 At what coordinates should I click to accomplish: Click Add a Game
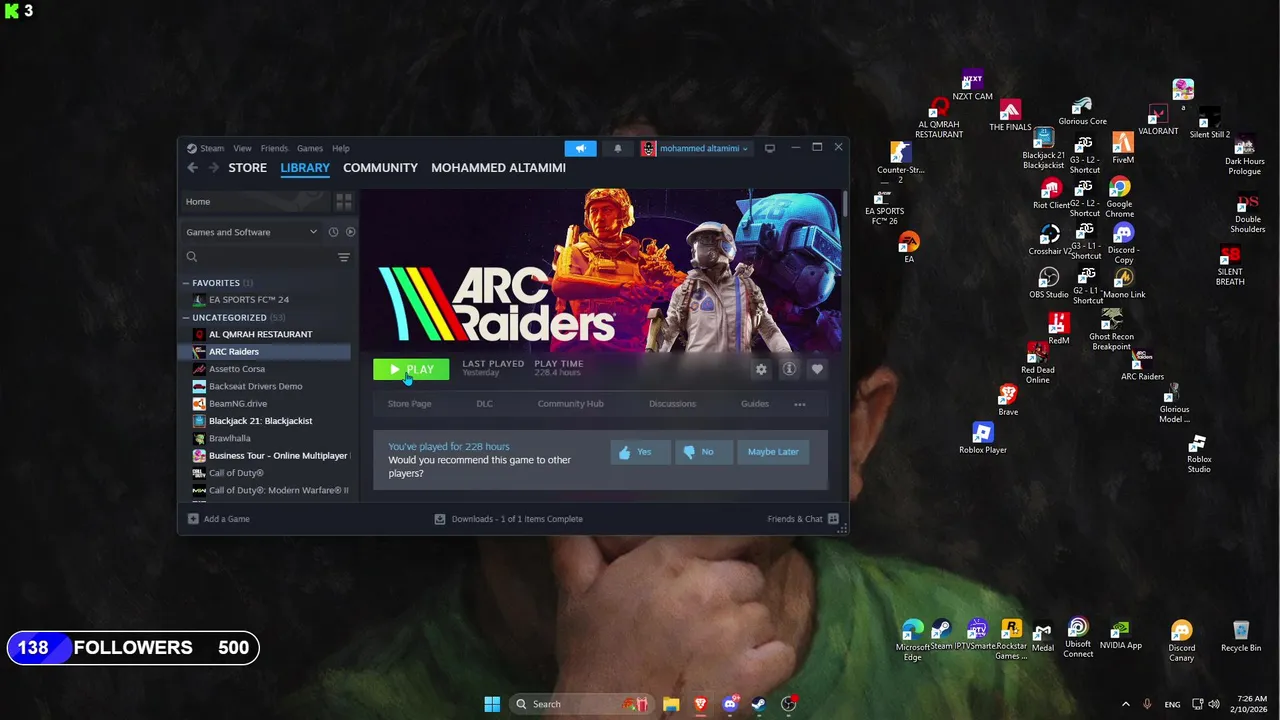(219, 519)
